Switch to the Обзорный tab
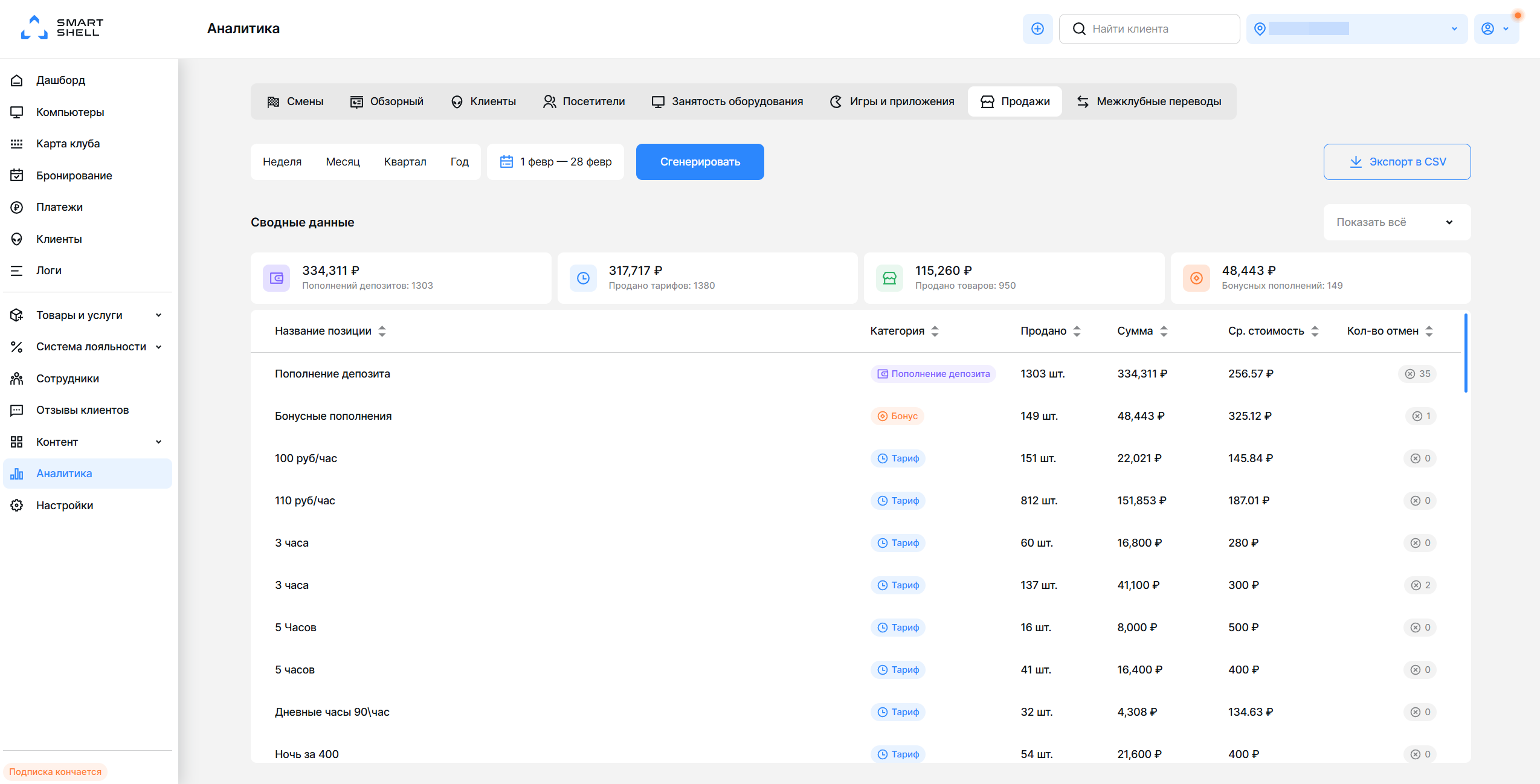 (387, 101)
